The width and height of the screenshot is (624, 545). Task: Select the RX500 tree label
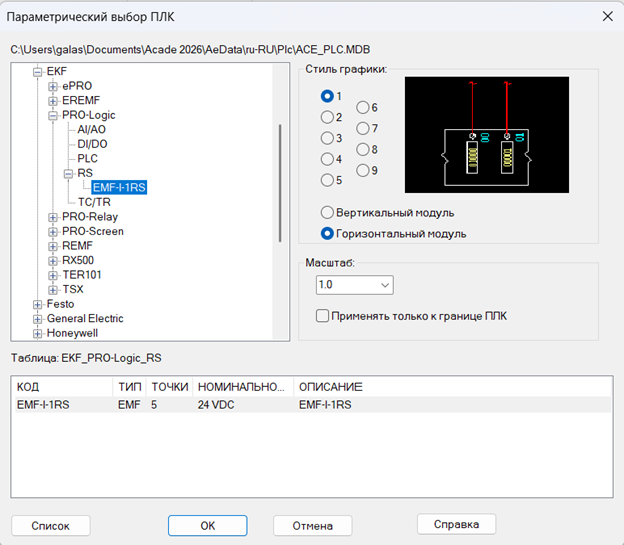(78, 260)
